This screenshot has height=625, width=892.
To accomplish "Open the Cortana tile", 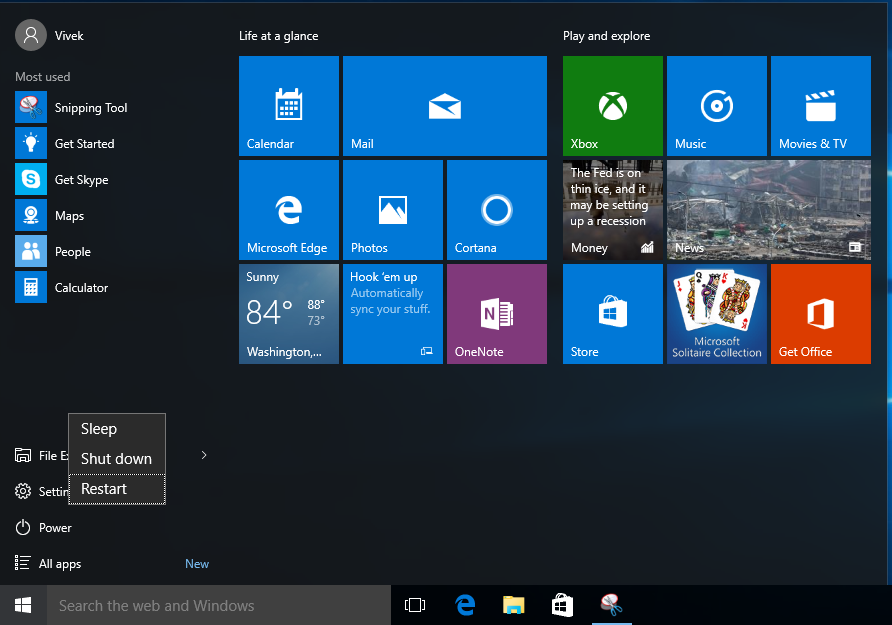I will coord(497,209).
